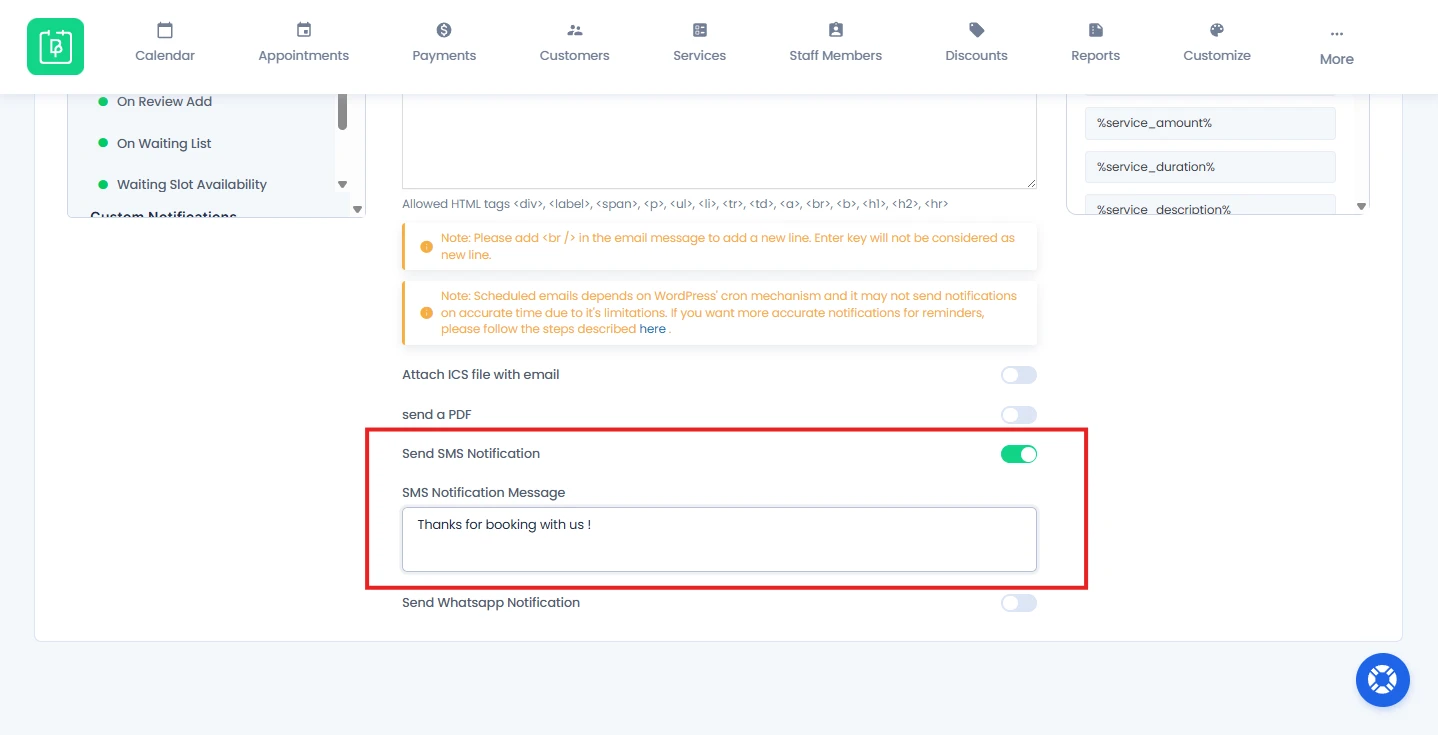Open Customize palette icon
1438x735 pixels.
1217,31
